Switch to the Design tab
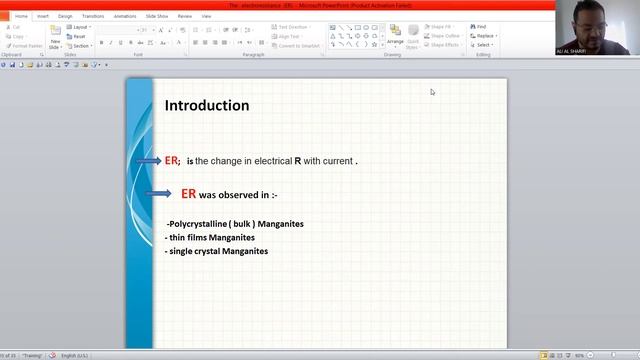The width and height of the screenshot is (640, 360). click(65, 16)
